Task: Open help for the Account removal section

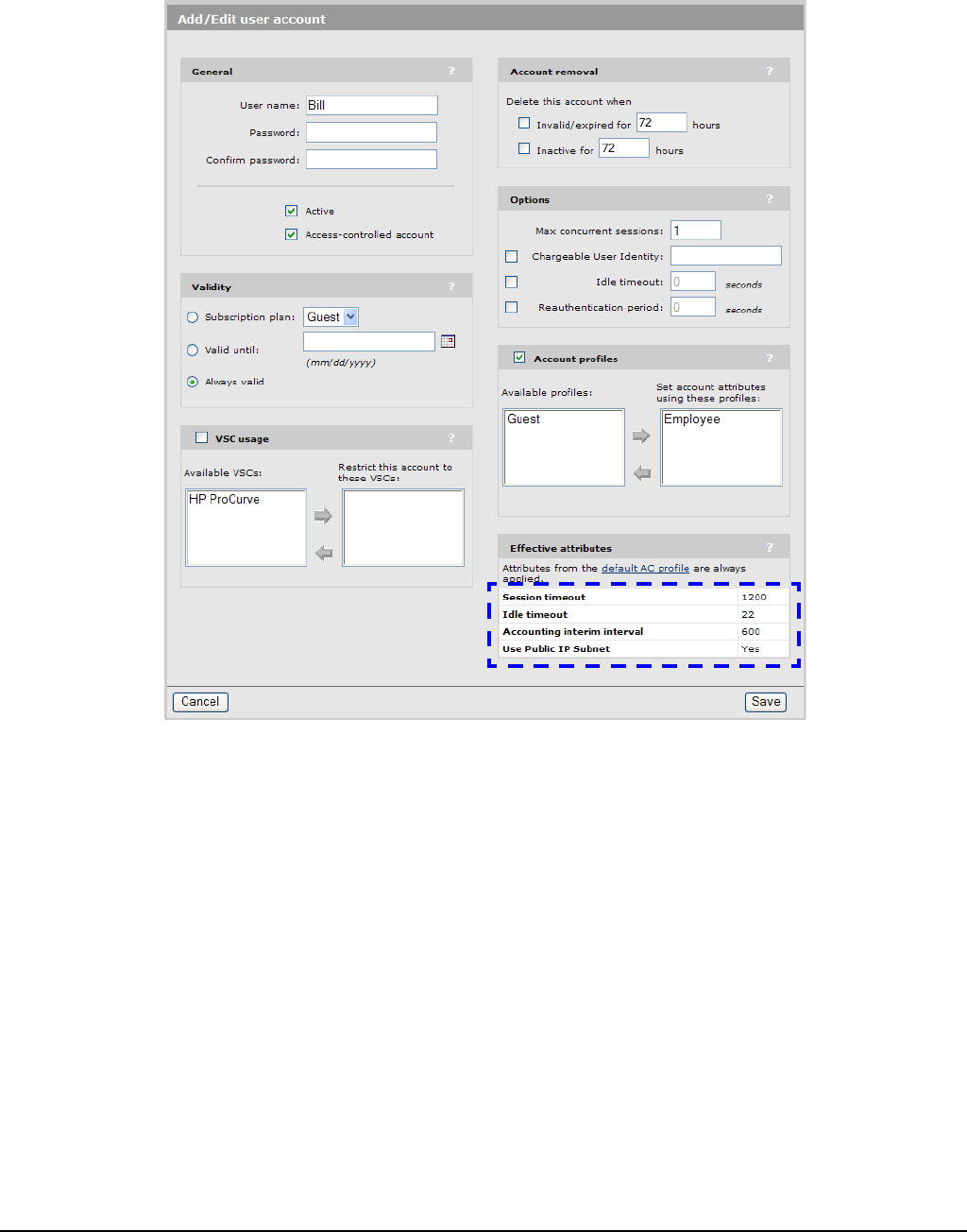Action: [x=769, y=71]
